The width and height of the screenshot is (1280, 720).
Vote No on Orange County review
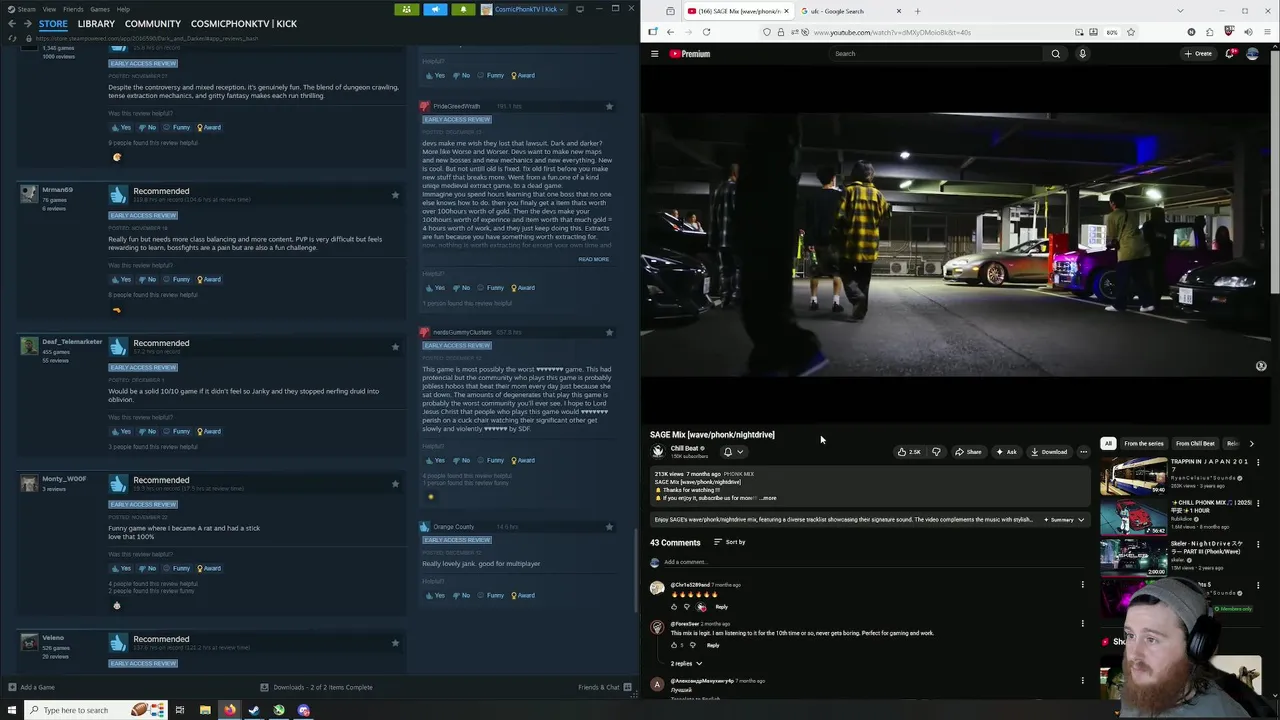(x=461, y=595)
